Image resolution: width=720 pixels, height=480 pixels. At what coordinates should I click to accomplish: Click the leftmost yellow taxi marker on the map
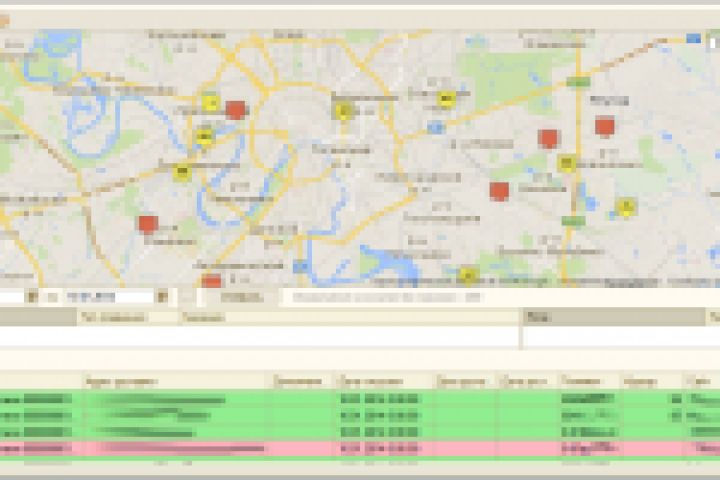click(x=182, y=173)
